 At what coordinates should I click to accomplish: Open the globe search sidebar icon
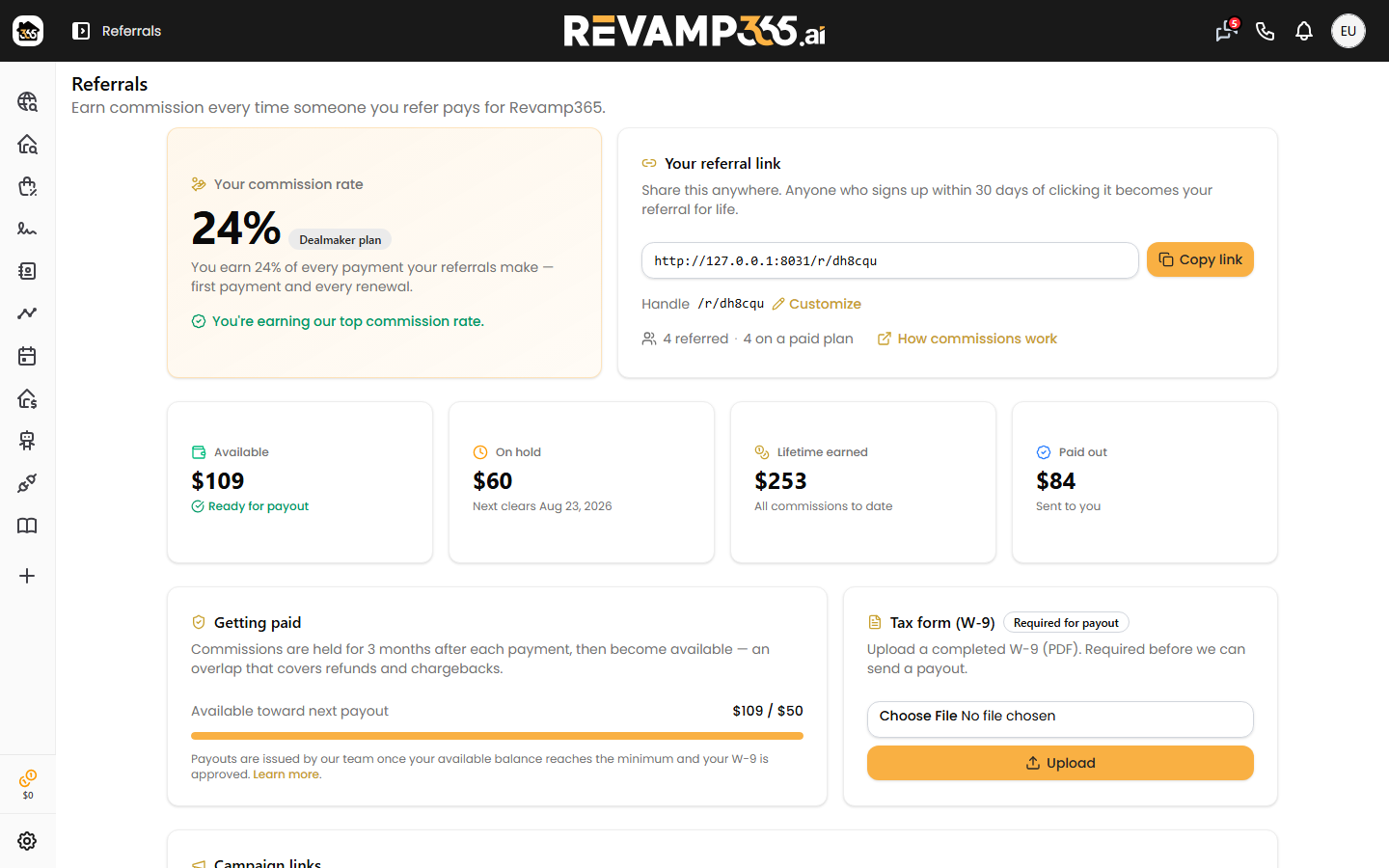27,101
